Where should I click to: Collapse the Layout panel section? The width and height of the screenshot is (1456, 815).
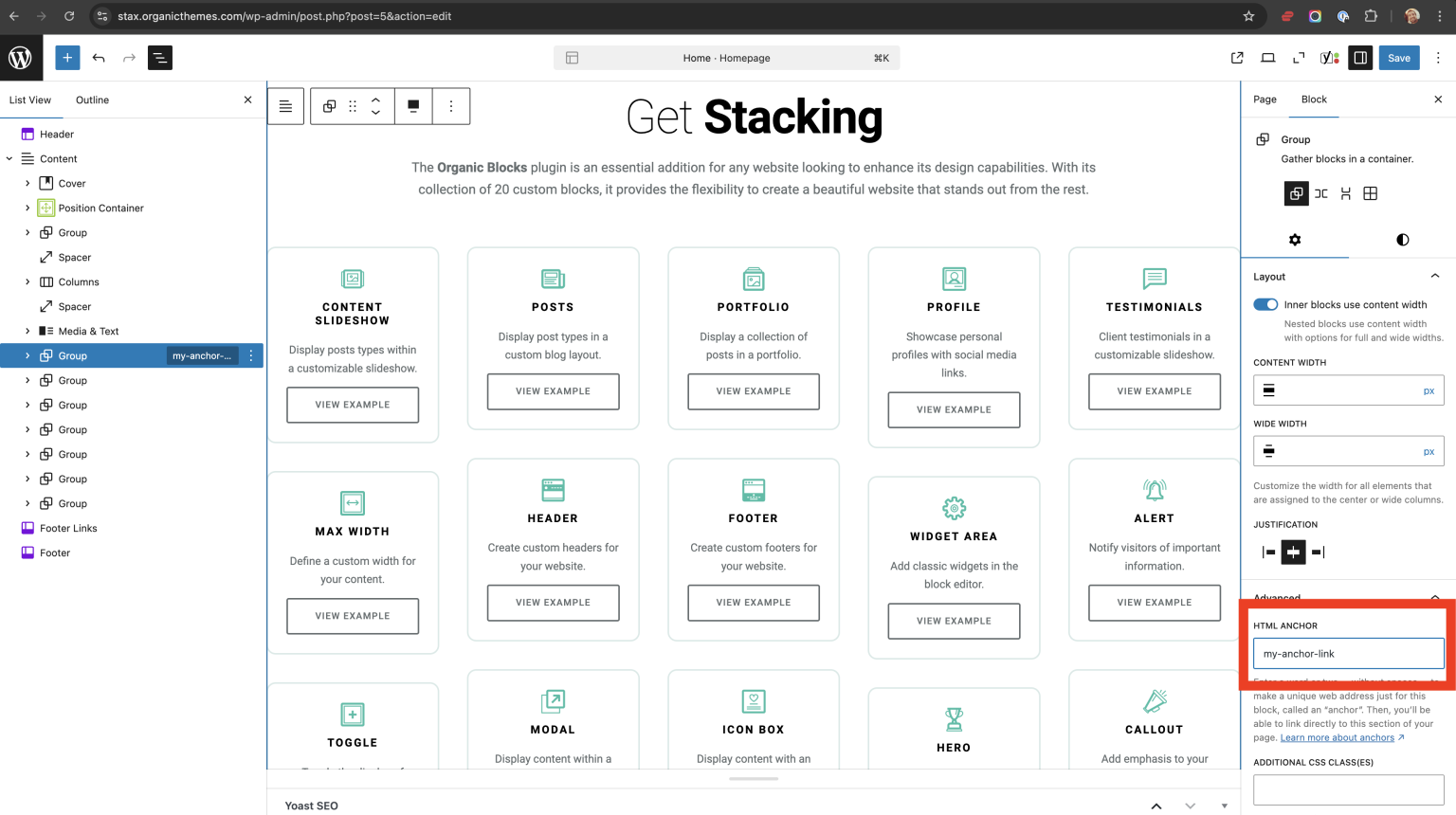tap(1434, 277)
